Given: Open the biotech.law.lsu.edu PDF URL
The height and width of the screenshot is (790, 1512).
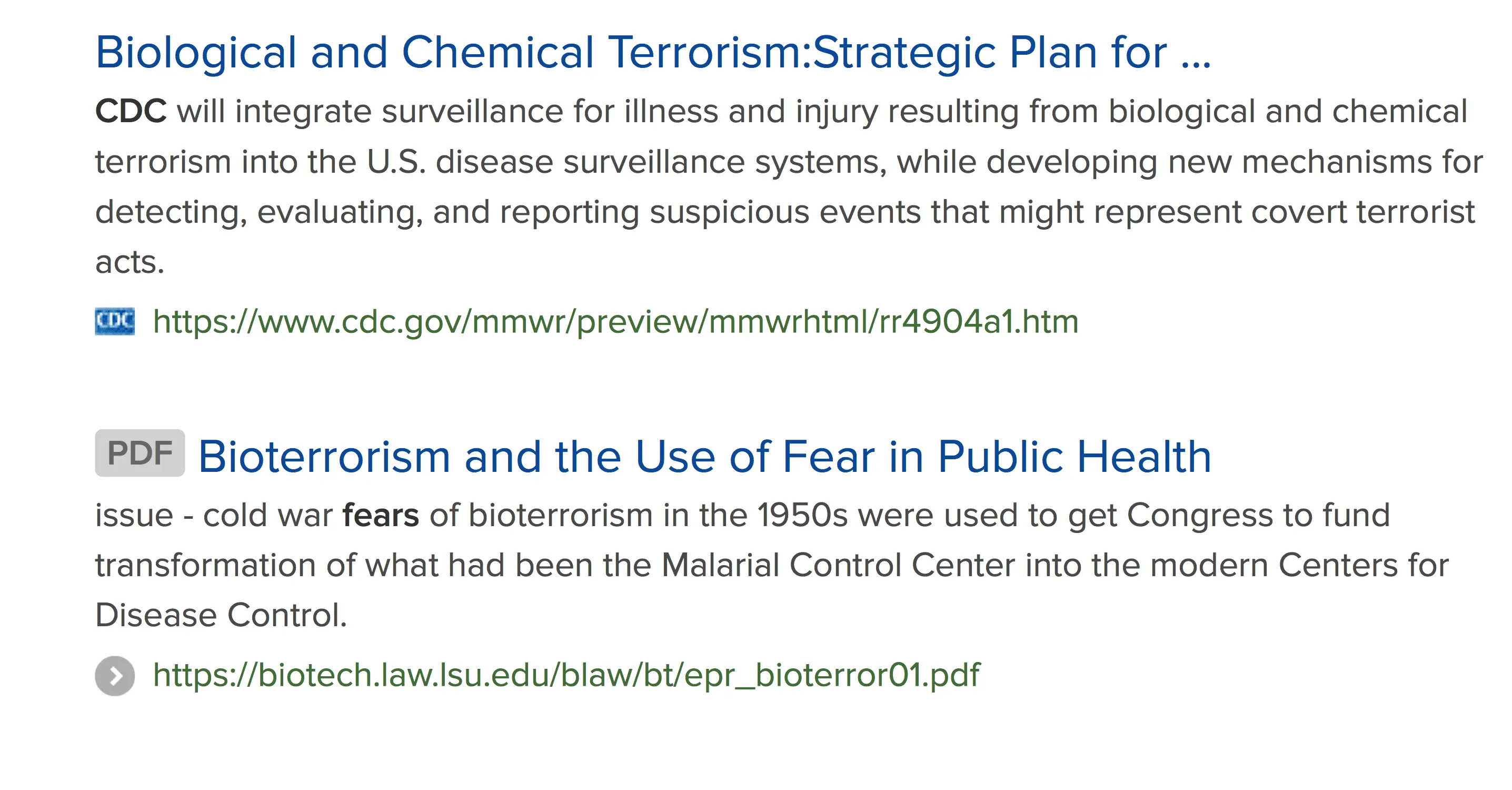Looking at the screenshot, I should coord(566,675).
